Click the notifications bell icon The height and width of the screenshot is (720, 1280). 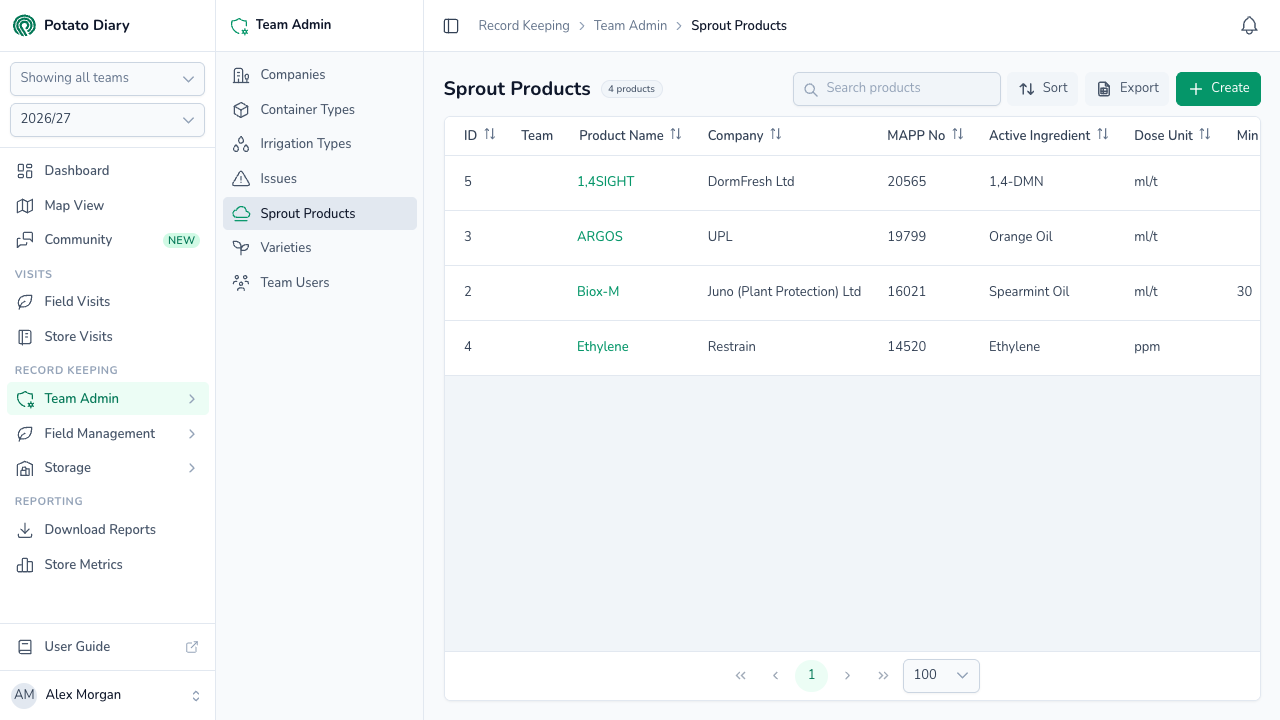(1249, 26)
